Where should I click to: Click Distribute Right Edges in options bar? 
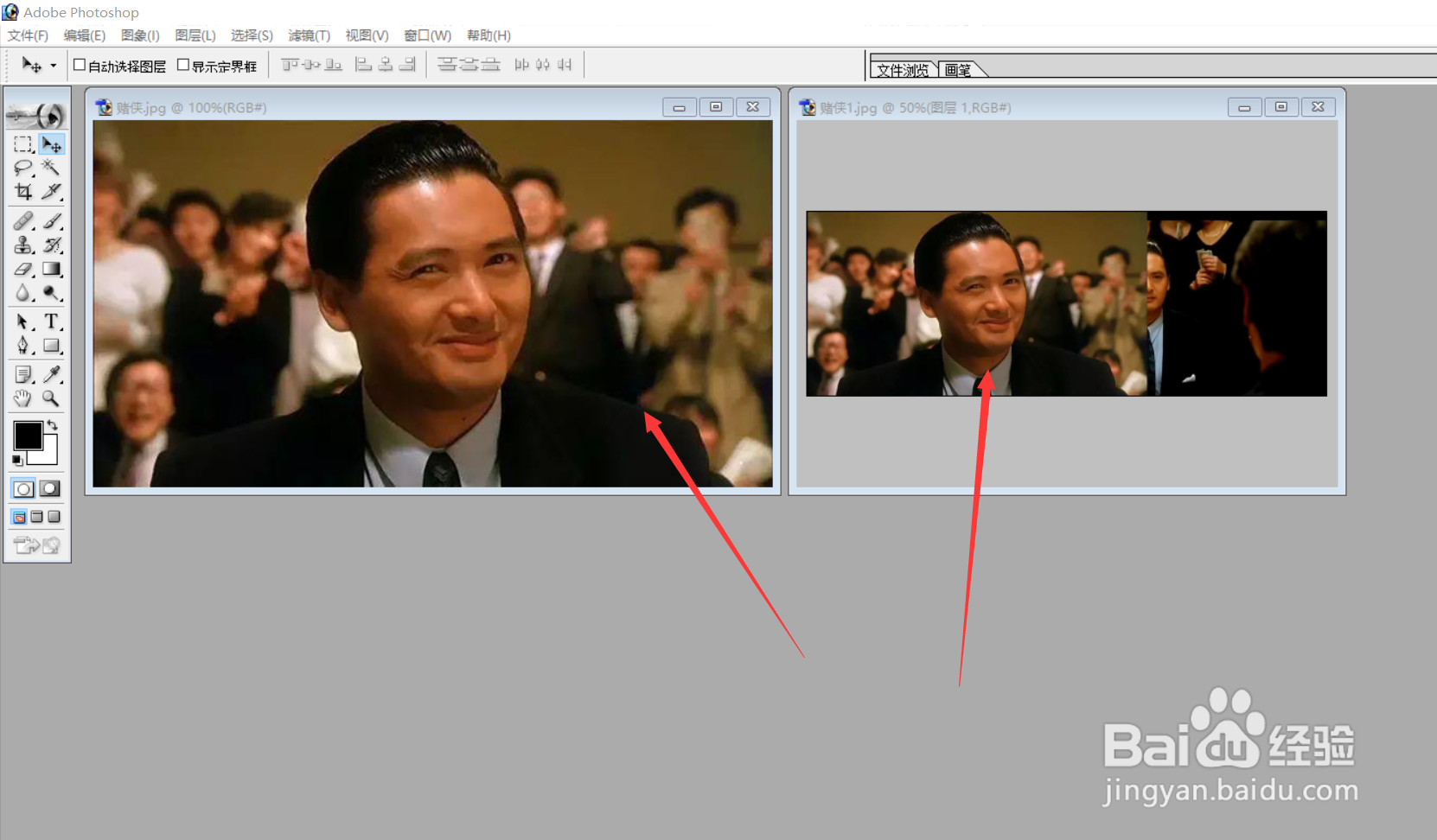click(x=565, y=65)
